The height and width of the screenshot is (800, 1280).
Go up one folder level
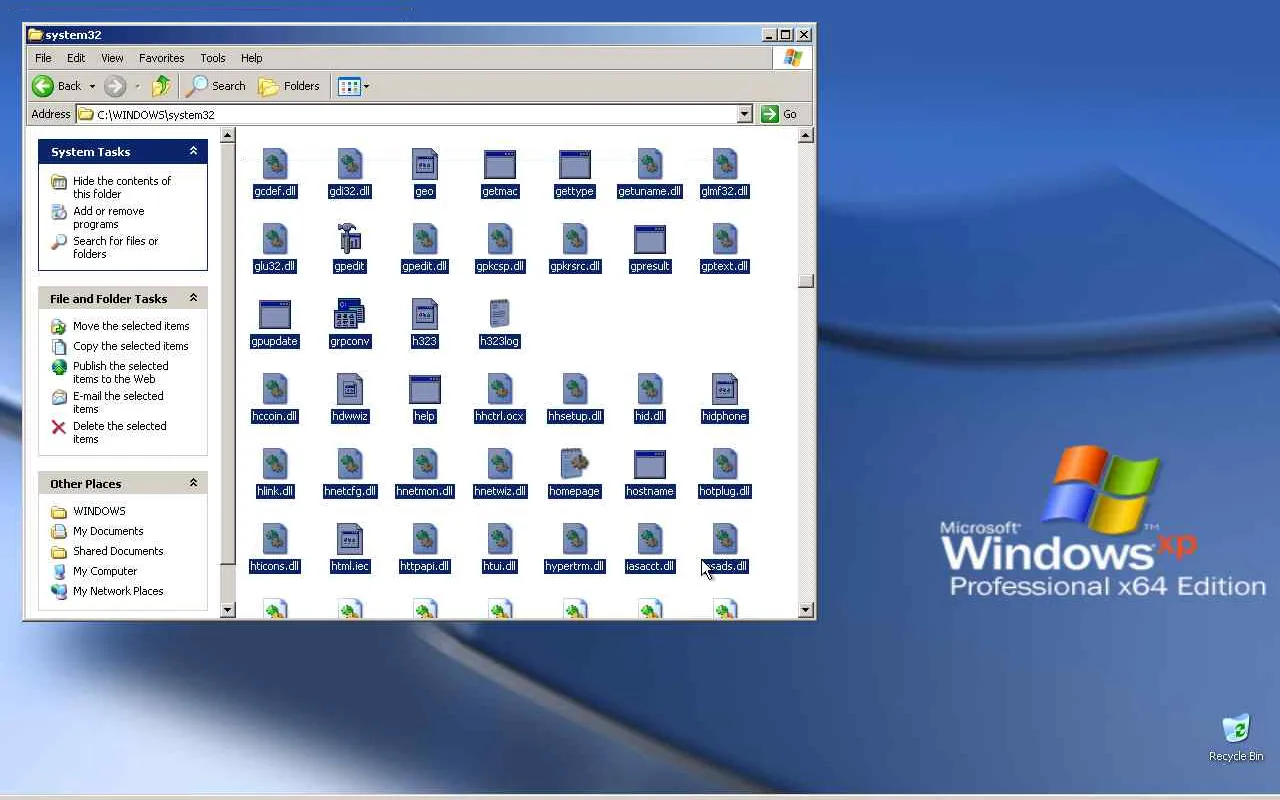(161, 86)
